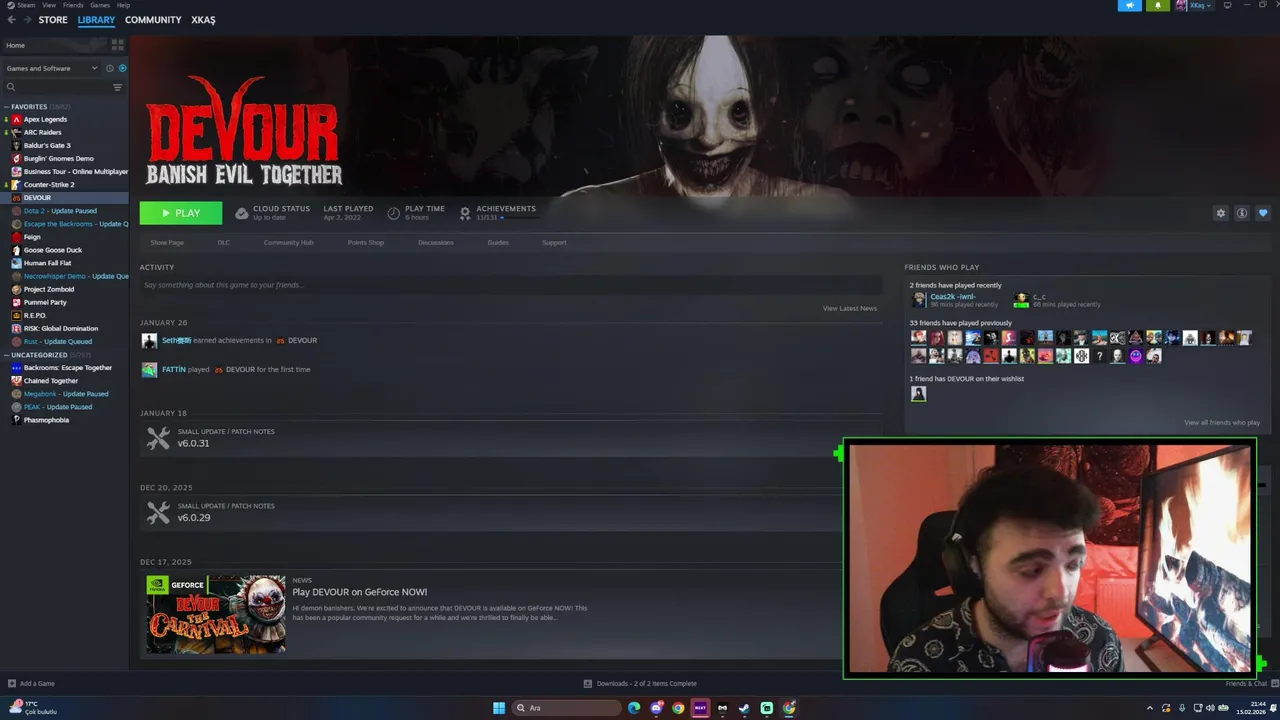This screenshot has width=1280, height=720.
Task: Select Goose Goose Duck game entry
Action: [x=53, y=250]
